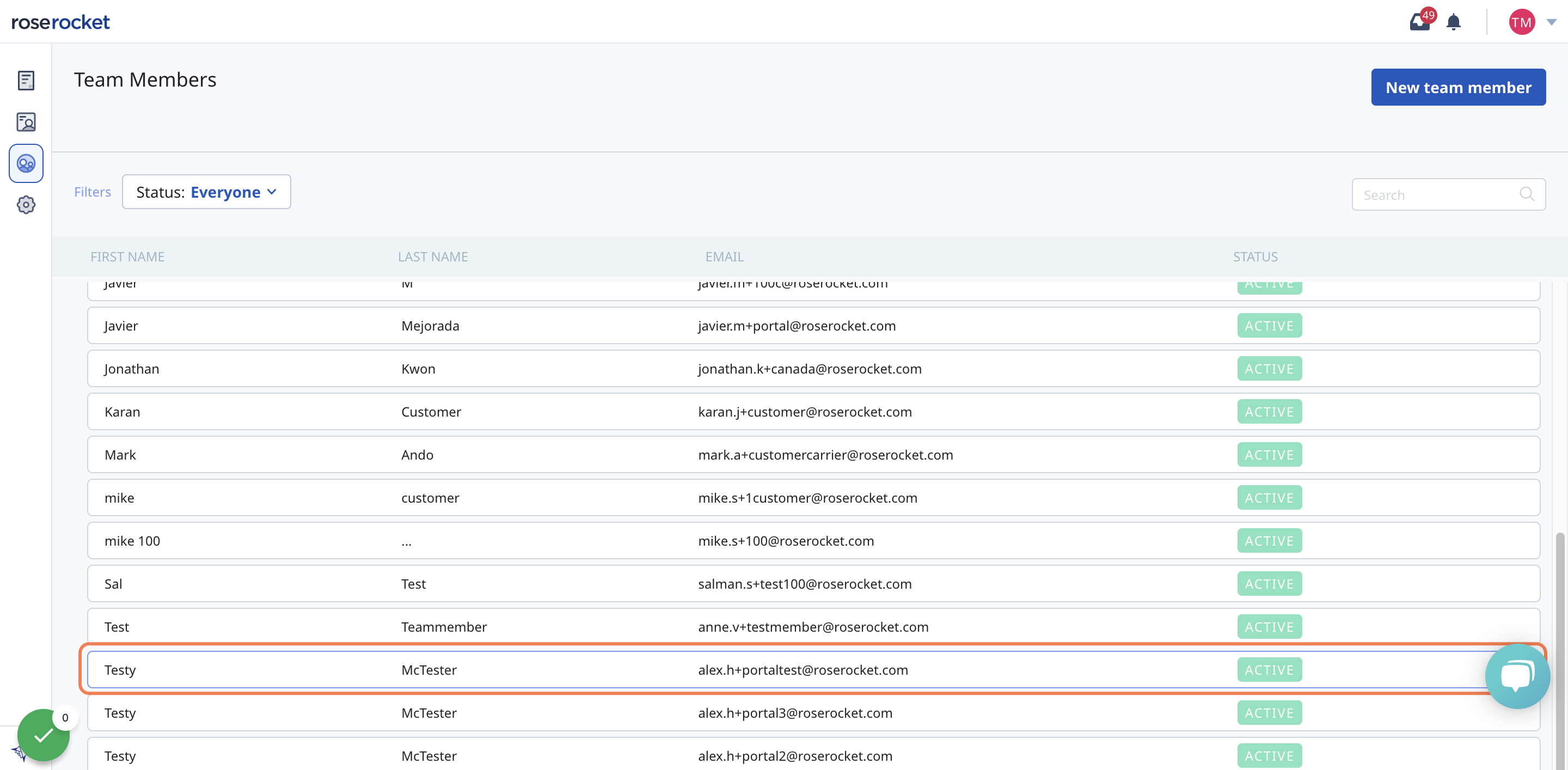The image size is (1568, 770).
Task: Click the Filters label expander
Action: (92, 191)
